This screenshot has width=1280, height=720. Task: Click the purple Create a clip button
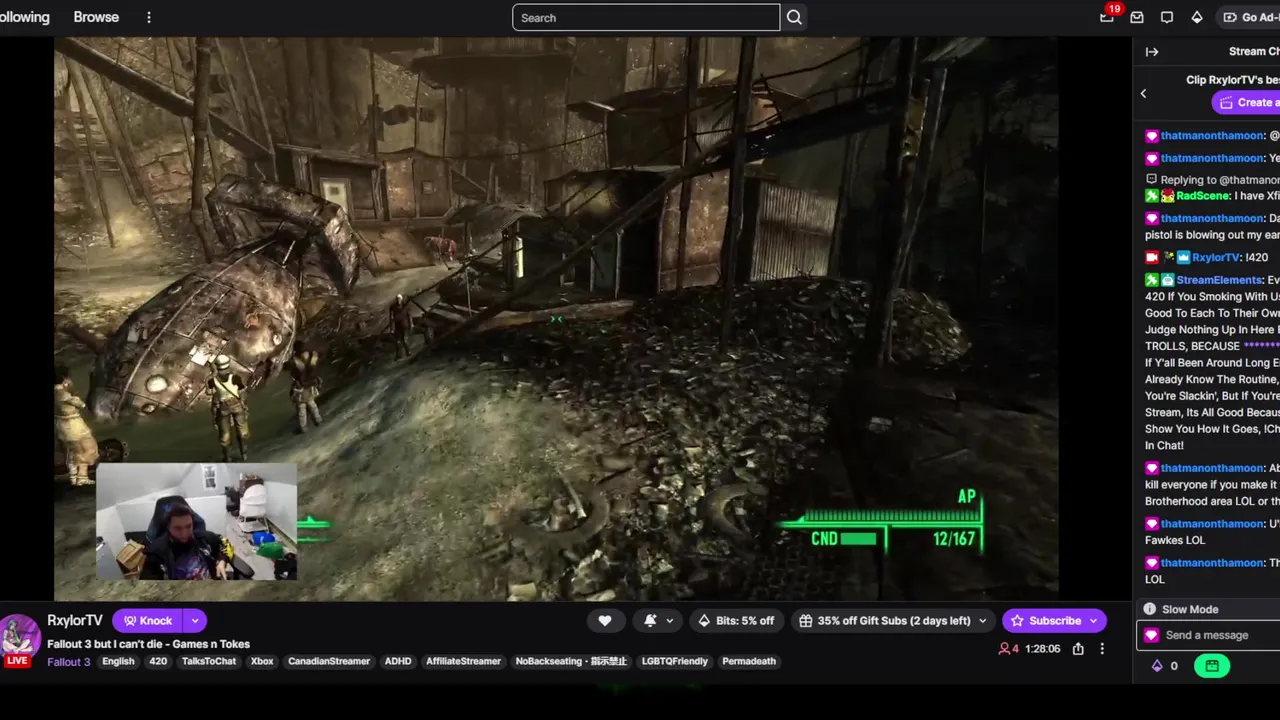tap(1246, 102)
